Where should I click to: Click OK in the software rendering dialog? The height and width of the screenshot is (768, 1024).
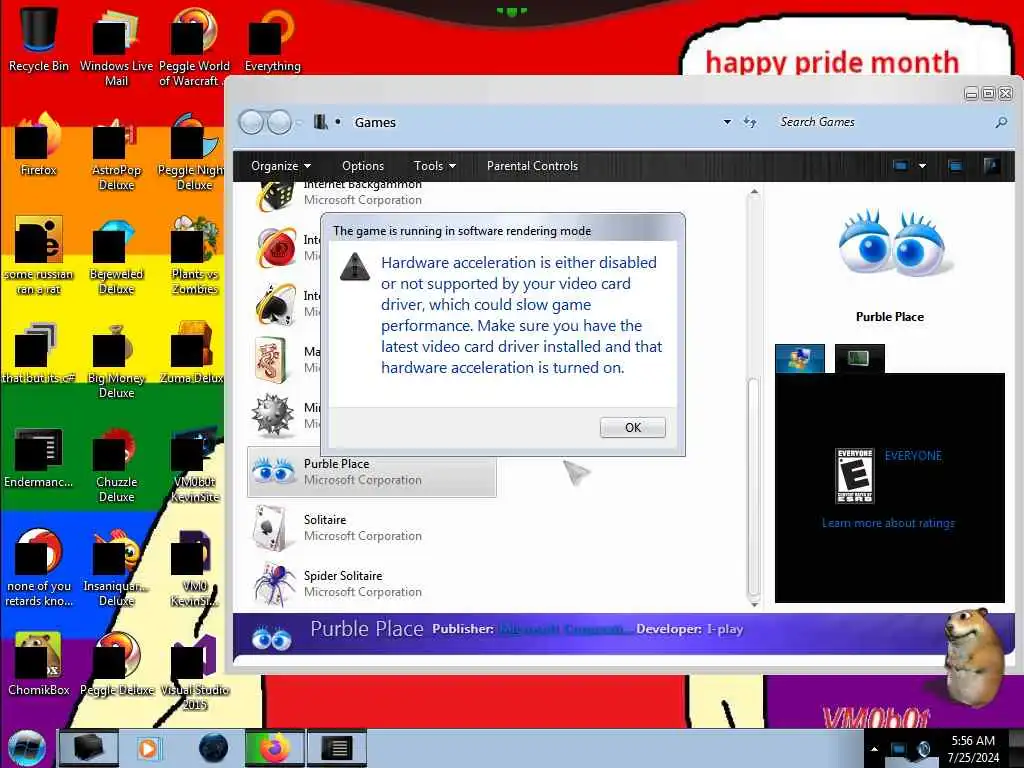[x=632, y=427]
